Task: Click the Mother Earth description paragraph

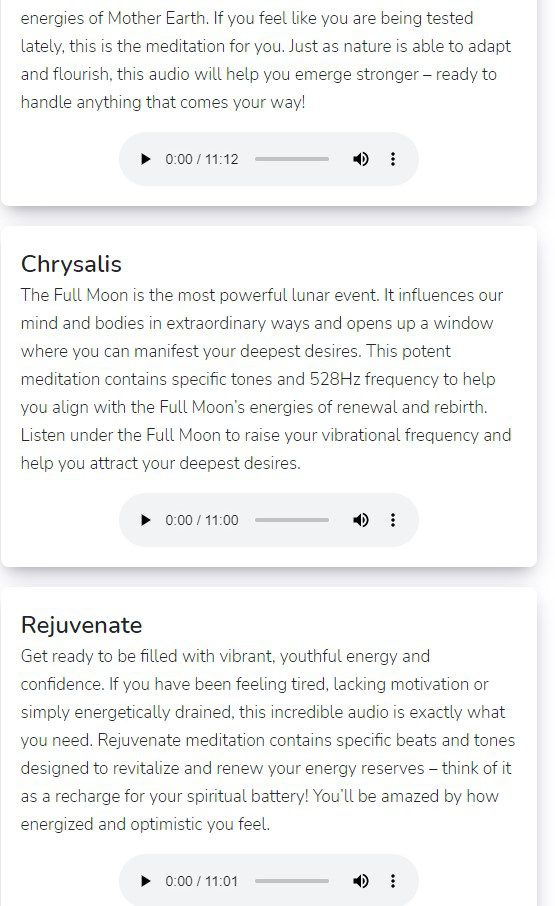Action: (266, 60)
